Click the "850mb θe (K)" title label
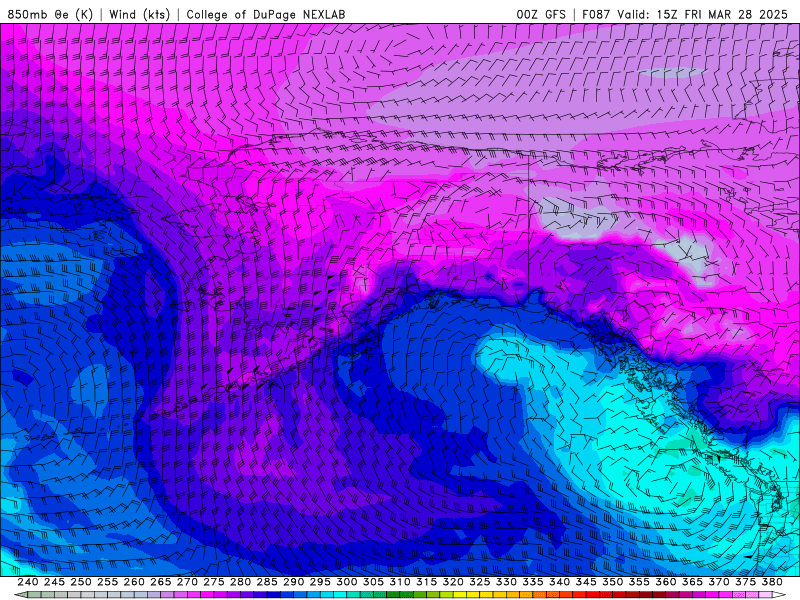This screenshot has height=600, width=800. click(x=50, y=14)
